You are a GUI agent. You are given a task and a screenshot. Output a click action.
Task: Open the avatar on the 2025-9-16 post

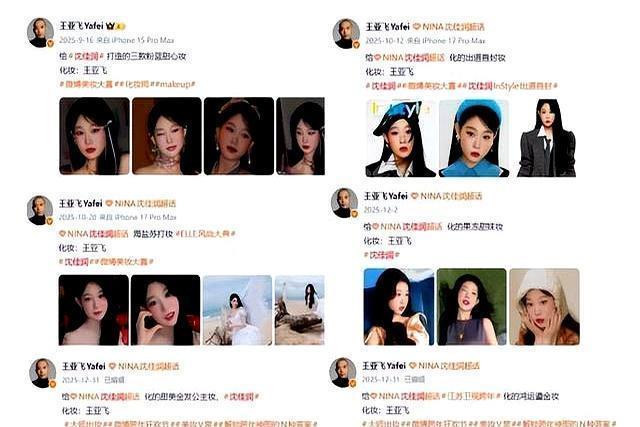[40, 32]
